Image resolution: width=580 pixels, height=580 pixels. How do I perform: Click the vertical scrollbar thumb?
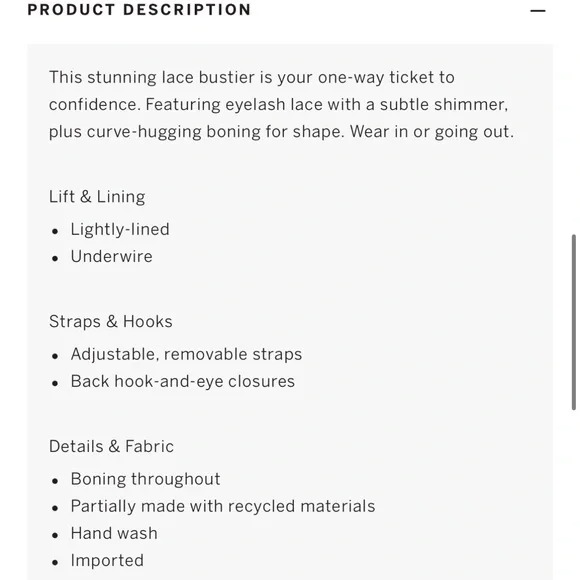click(x=574, y=322)
